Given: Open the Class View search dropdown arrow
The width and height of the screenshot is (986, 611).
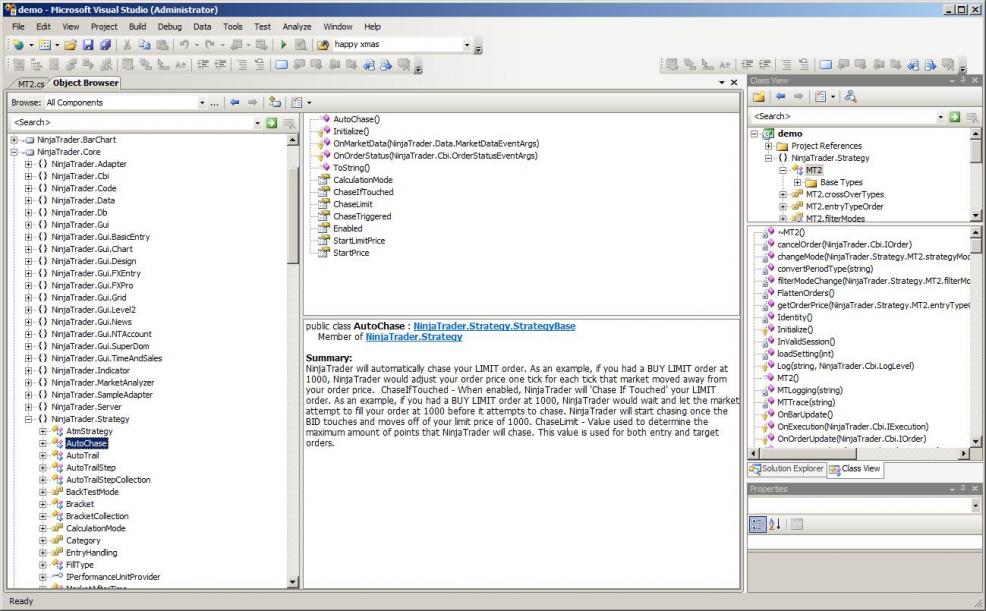Looking at the screenshot, I should (x=941, y=117).
